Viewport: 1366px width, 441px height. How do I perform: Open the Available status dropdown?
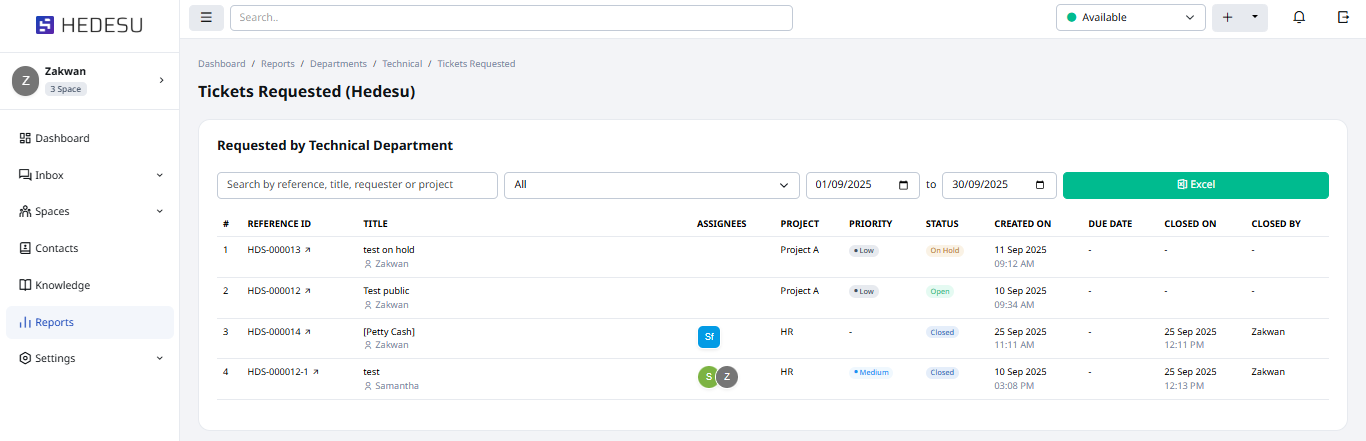[x=1130, y=18]
